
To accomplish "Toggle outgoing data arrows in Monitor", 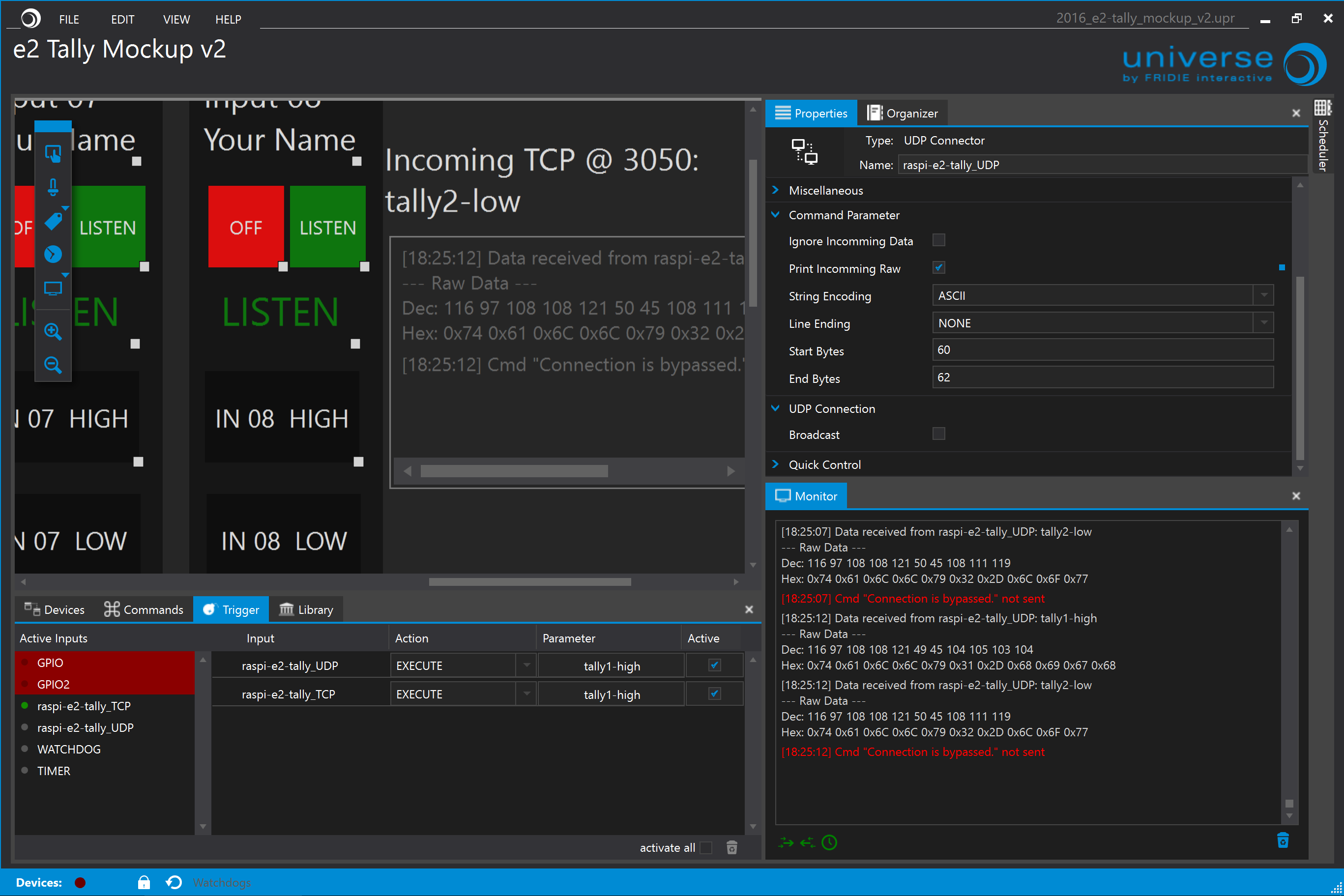I will tap(786, 842).
